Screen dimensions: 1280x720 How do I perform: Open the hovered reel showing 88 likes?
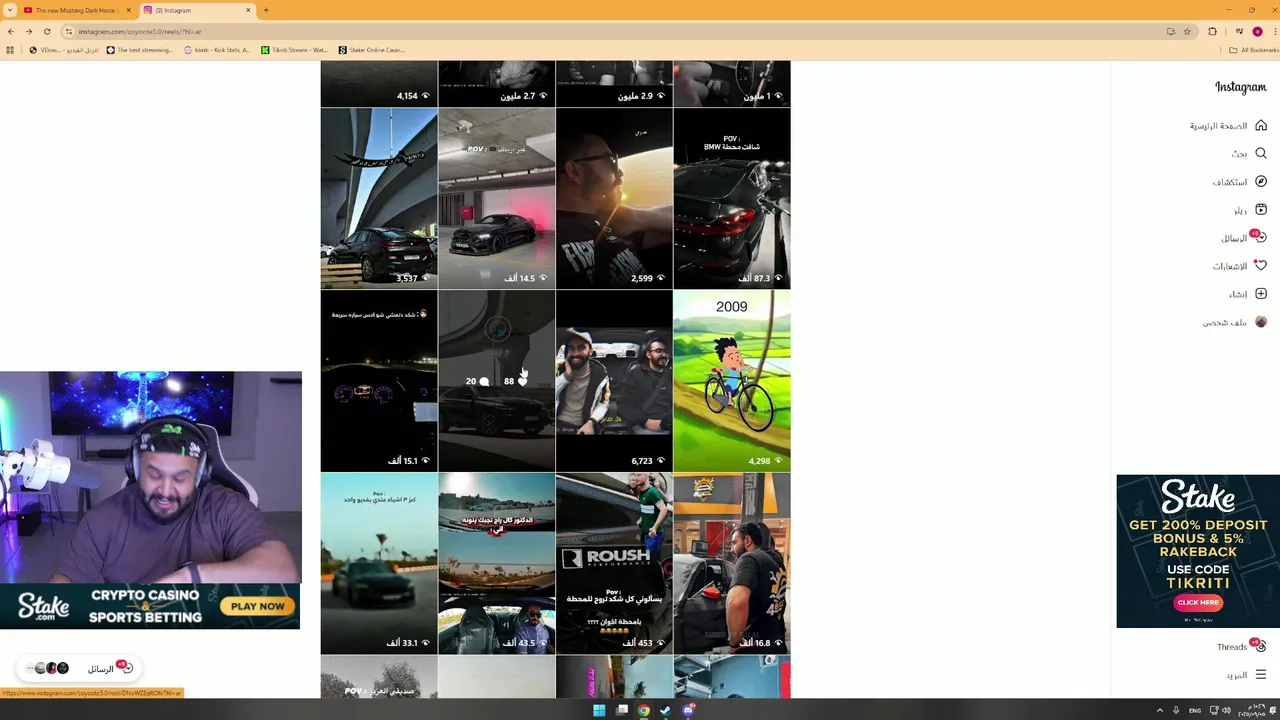[x=496, y=381]
